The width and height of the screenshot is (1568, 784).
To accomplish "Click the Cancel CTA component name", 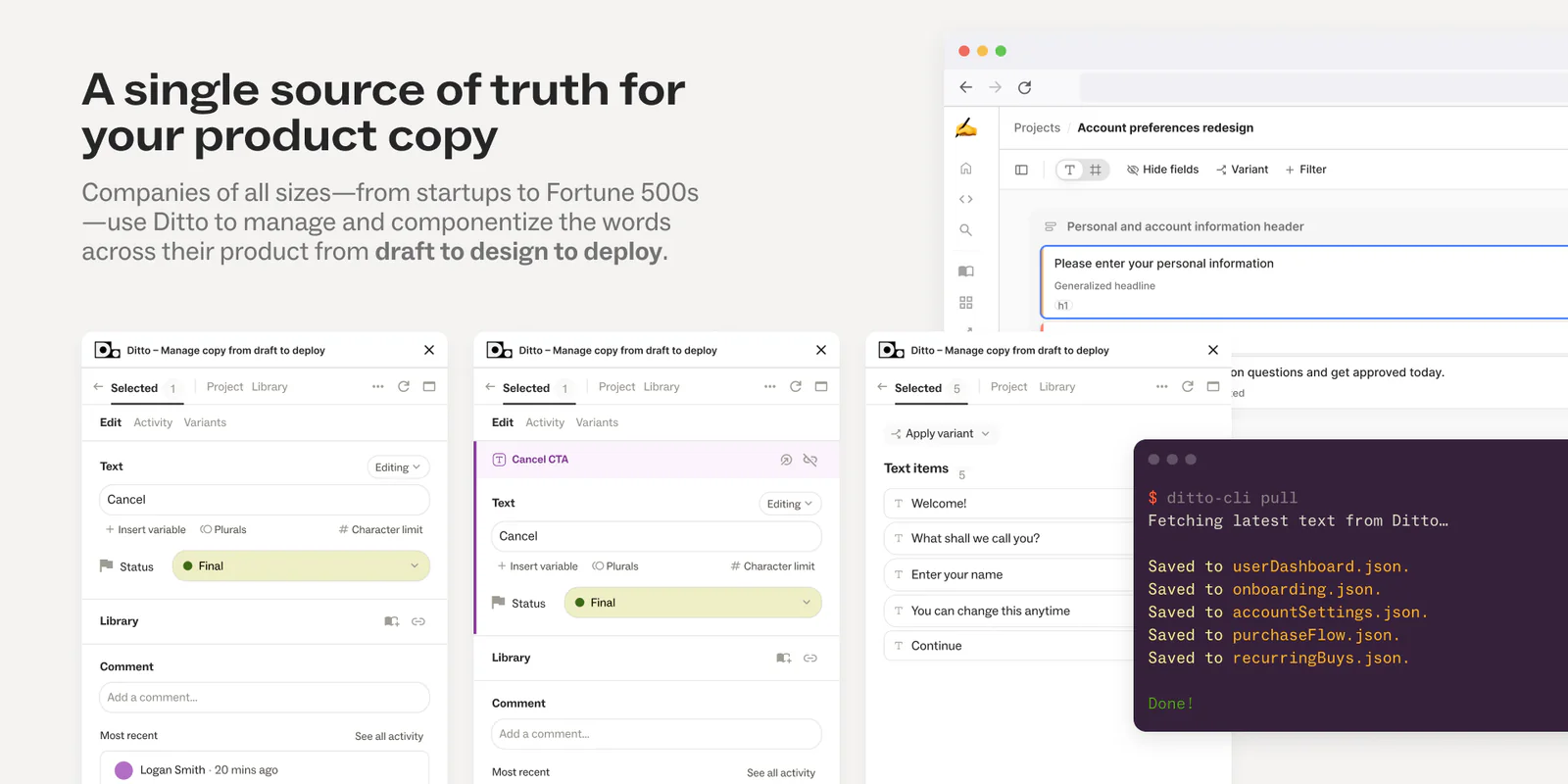I will tap(540, 460).
